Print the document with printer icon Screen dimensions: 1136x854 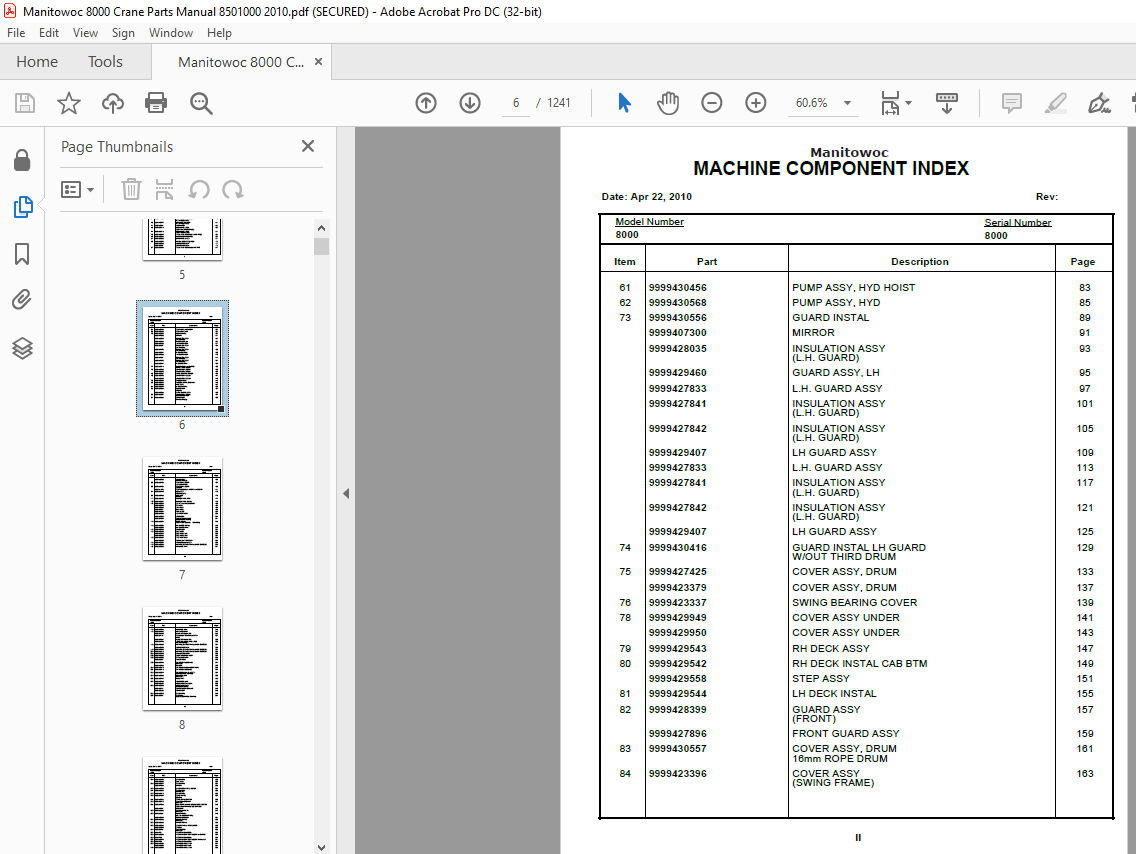click(156, 103)
